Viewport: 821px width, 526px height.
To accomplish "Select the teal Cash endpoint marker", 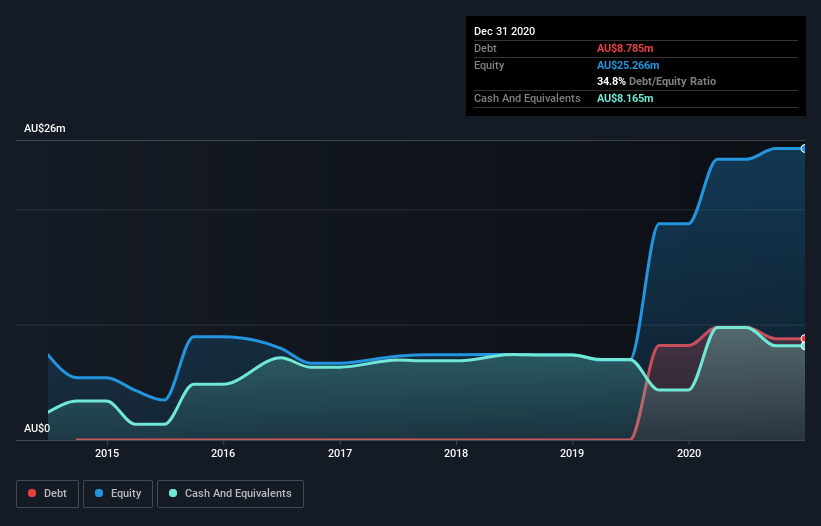I will (x=804, y=345).
